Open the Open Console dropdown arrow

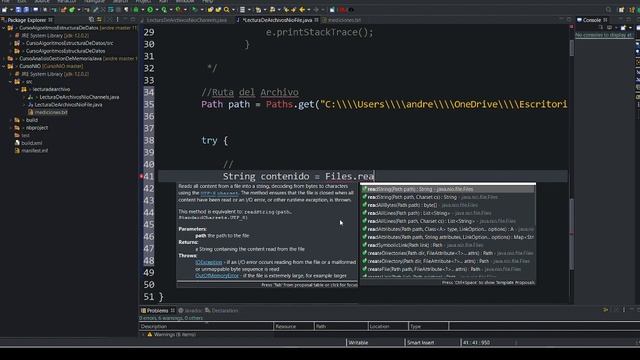630,27
